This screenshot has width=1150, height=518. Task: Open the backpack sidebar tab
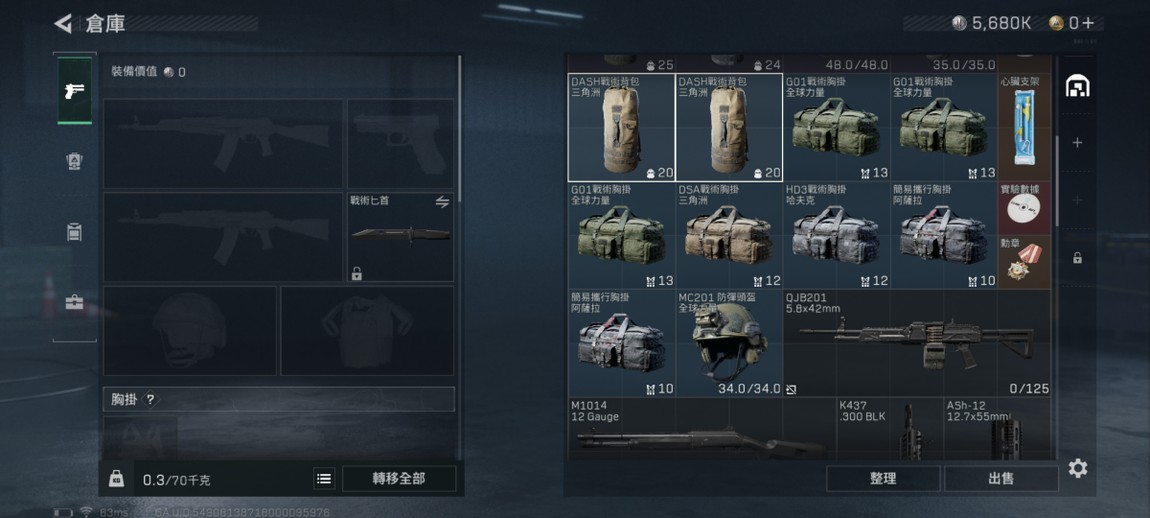pos(74,233)
